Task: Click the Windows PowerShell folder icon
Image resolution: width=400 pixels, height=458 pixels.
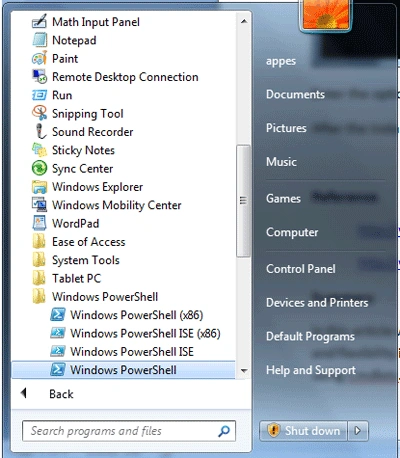Action: 39,297
